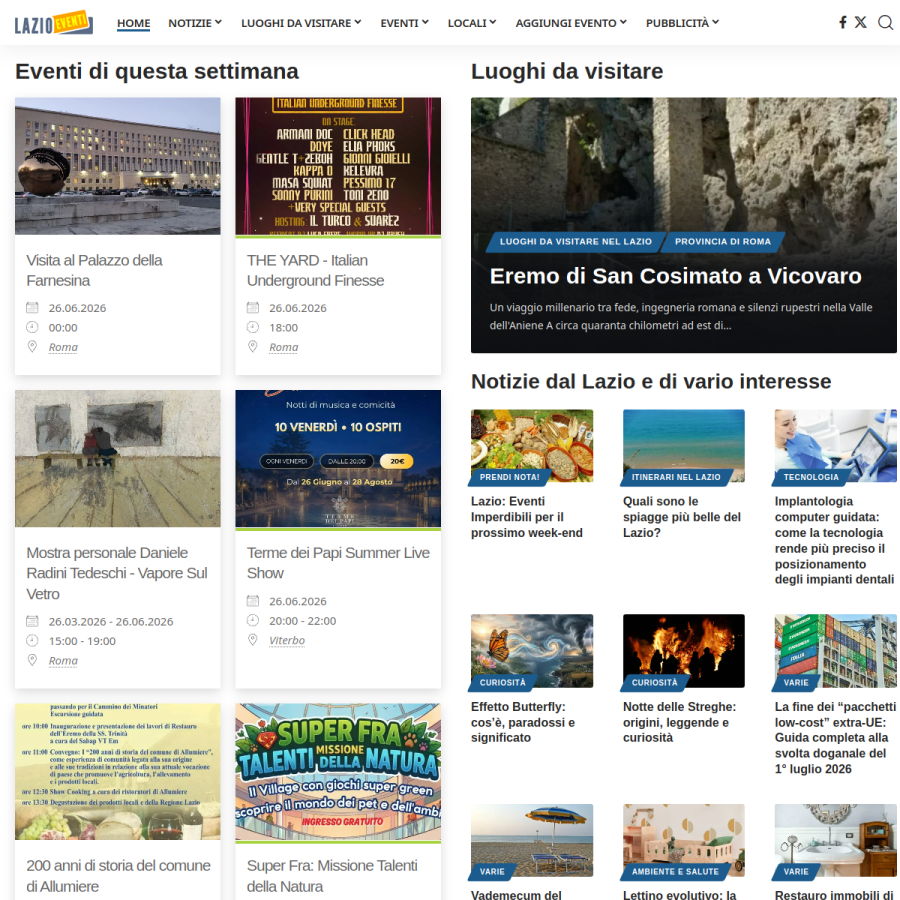
Task: Go to the Home menu item
Action: coord(133,23)
